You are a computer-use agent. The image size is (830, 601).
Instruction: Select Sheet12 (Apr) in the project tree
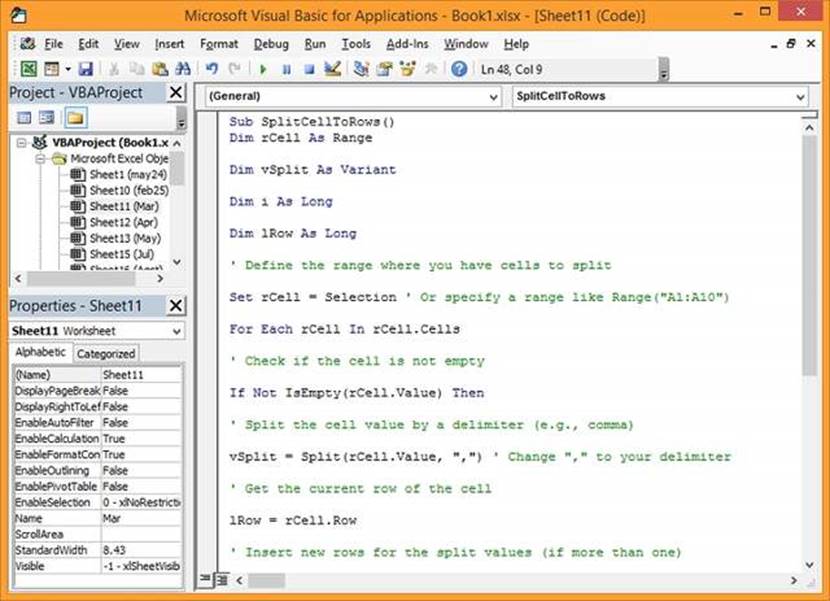(123, 222)
